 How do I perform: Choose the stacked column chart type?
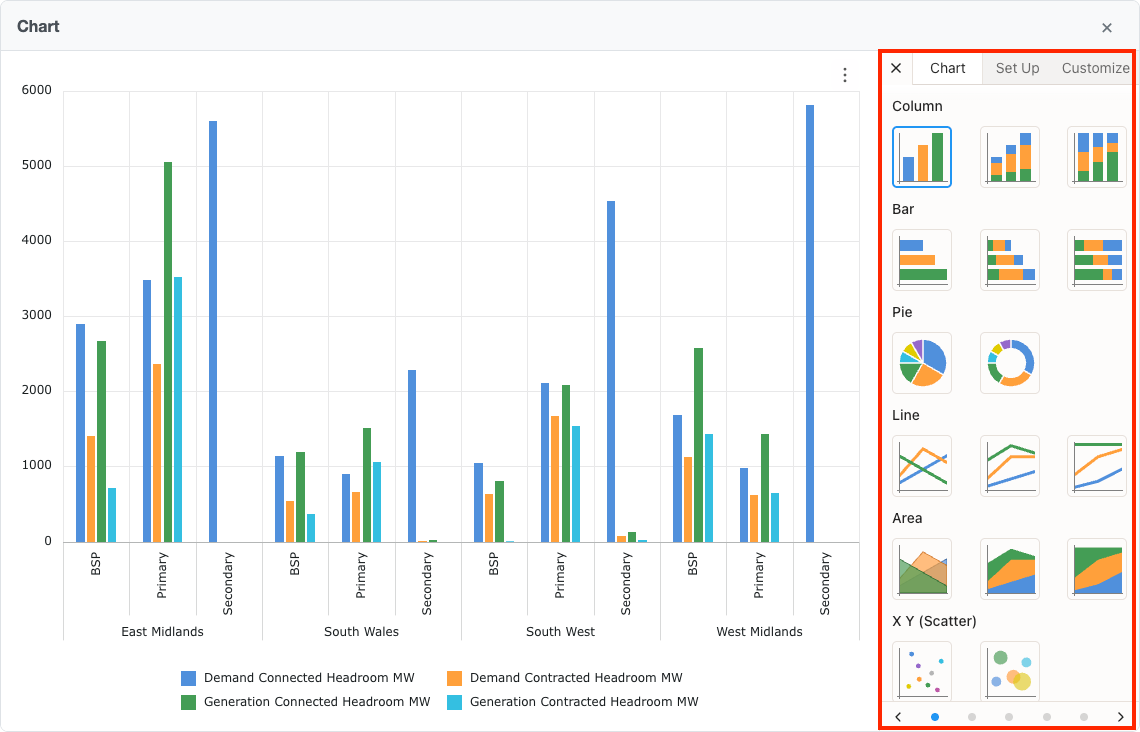point(1009,156)
